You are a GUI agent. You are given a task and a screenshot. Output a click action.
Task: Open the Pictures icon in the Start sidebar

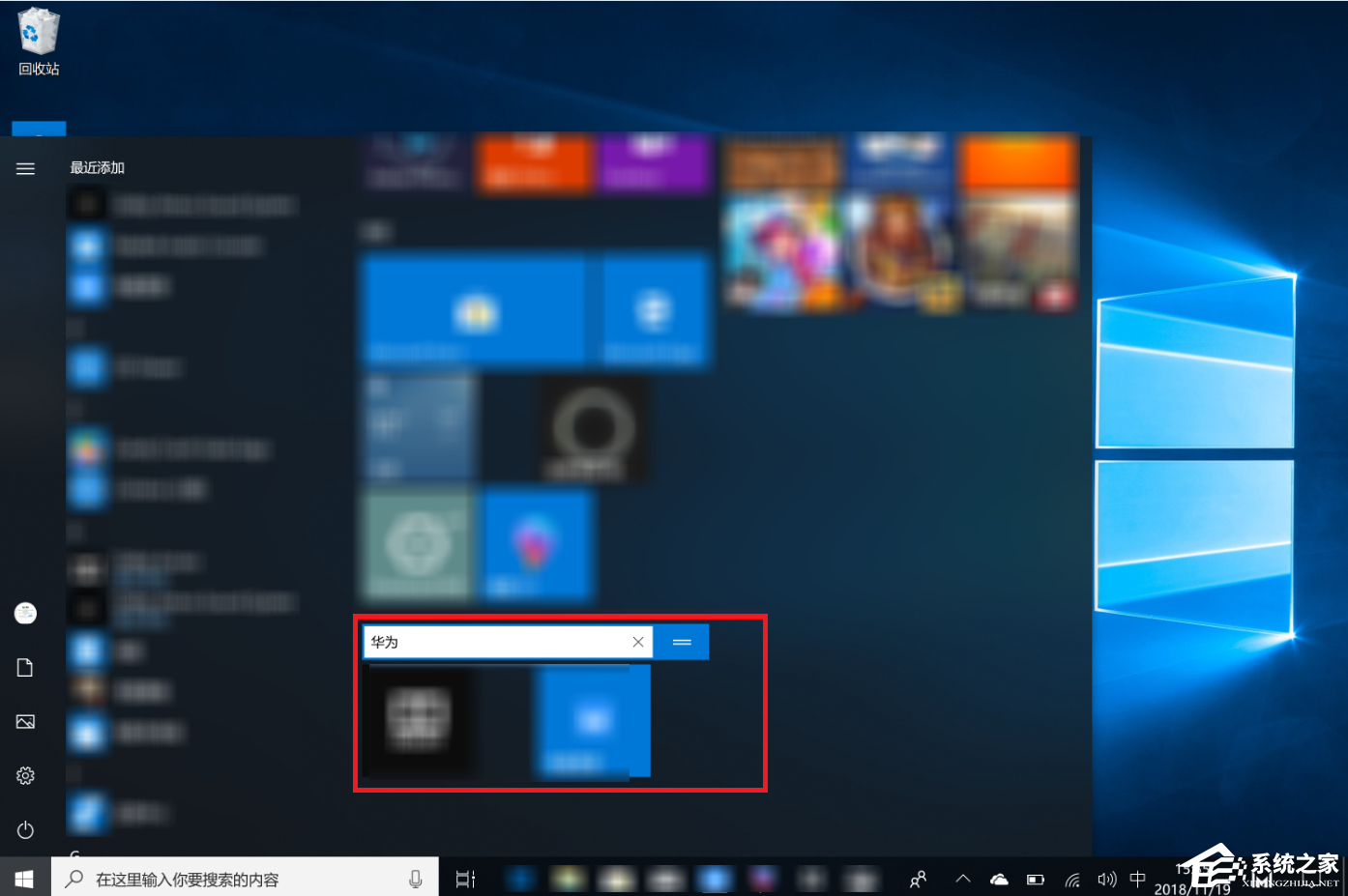pyautogui.click(x=25, y=721)
